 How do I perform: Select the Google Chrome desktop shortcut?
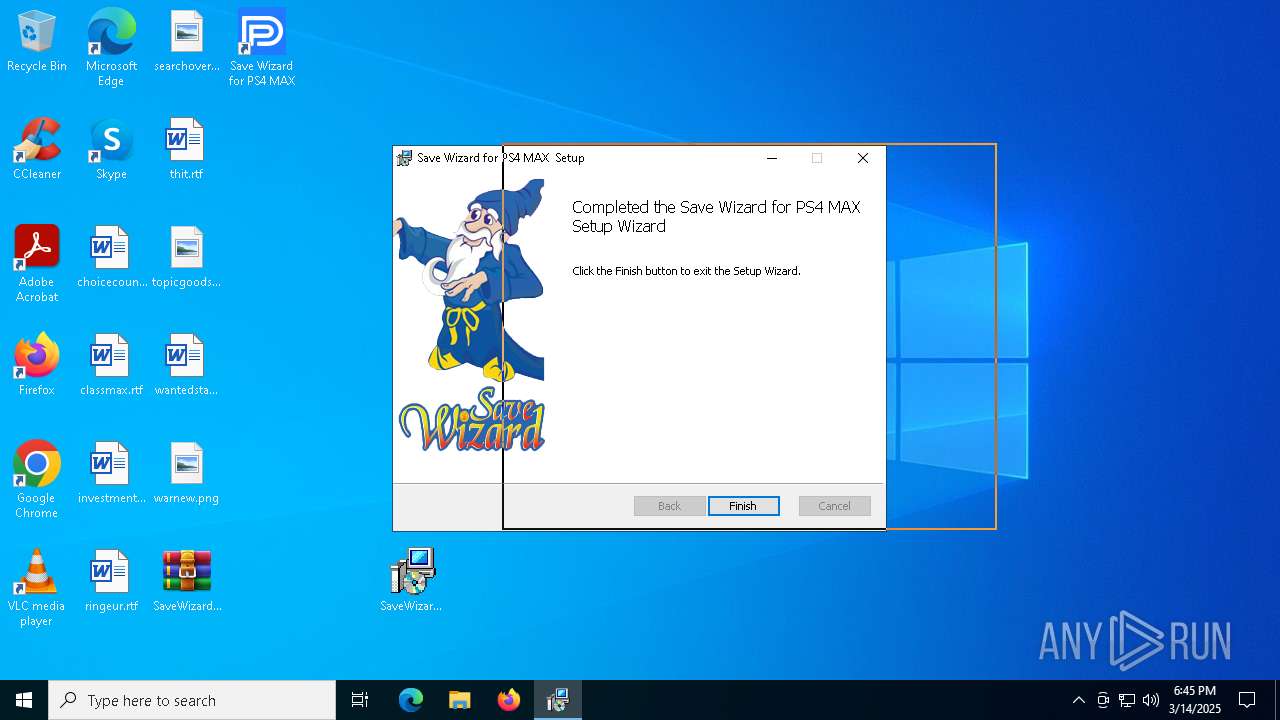click(x=37, y=480)
